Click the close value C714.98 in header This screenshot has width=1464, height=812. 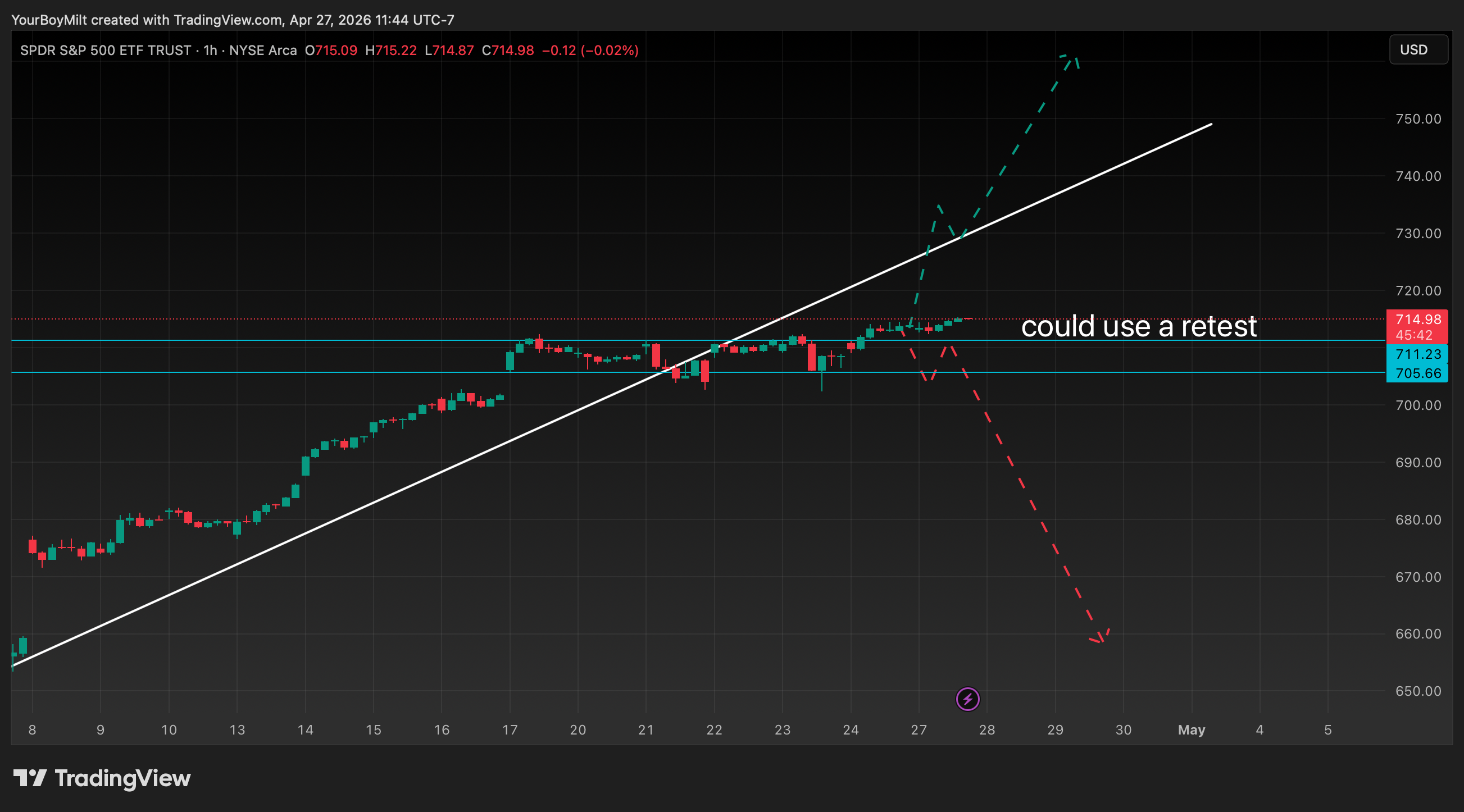[507, 51]
